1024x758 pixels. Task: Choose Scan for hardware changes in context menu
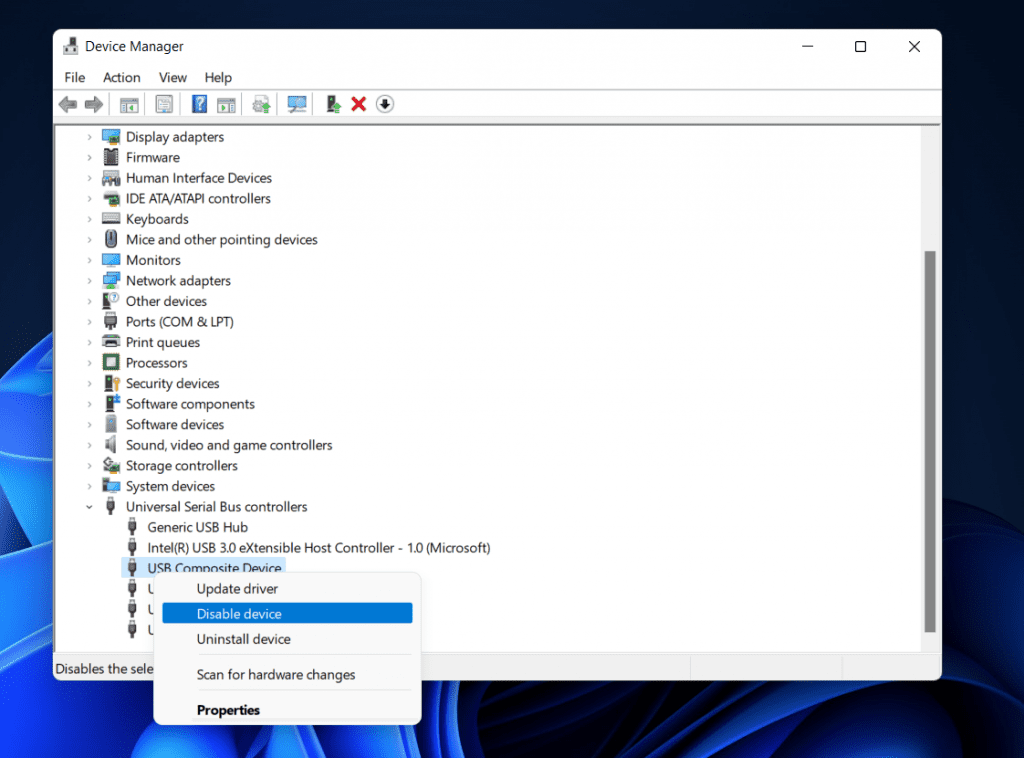tap(275, 674)
